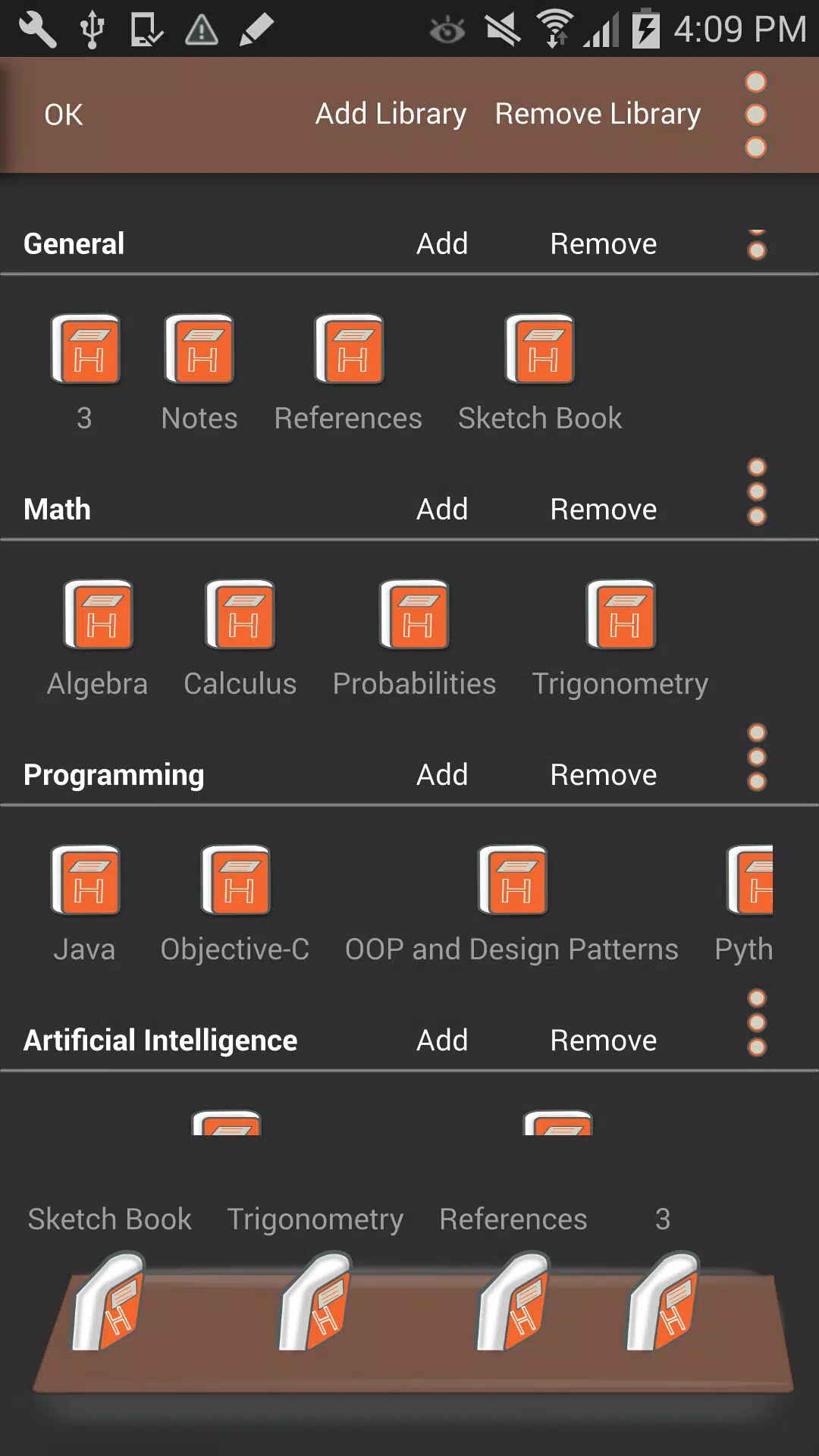
Task: Open overflow menu in top toolbar
Action: pos(756,115)
